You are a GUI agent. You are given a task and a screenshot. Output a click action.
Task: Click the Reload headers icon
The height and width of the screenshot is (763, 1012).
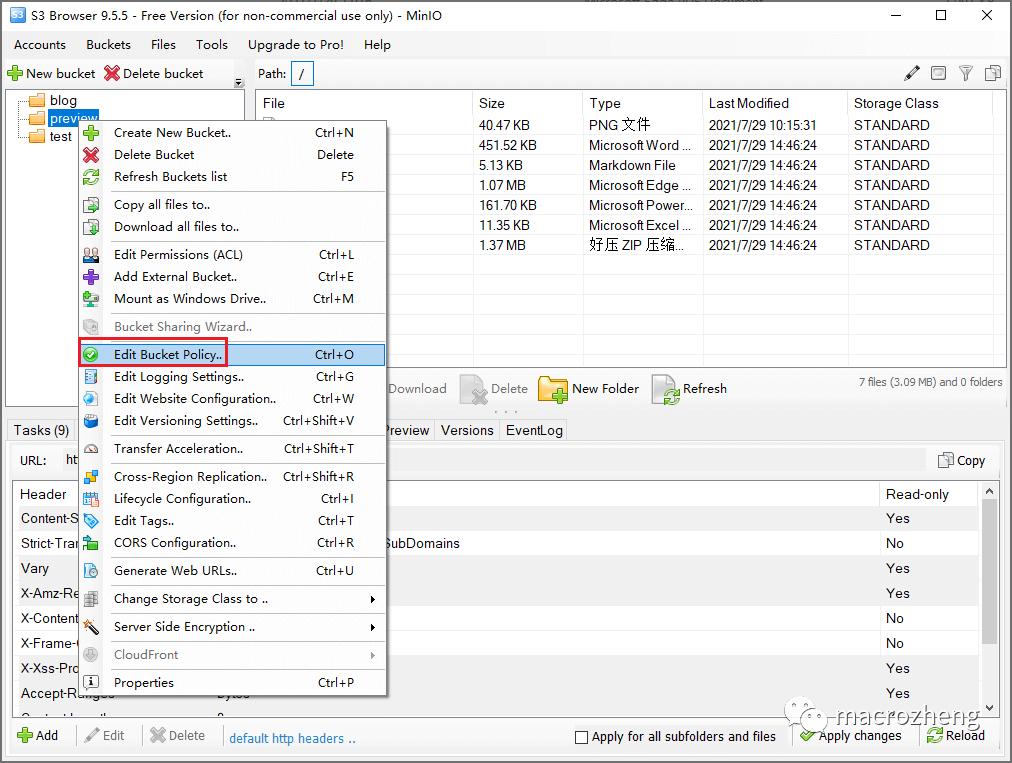(934, 736)
